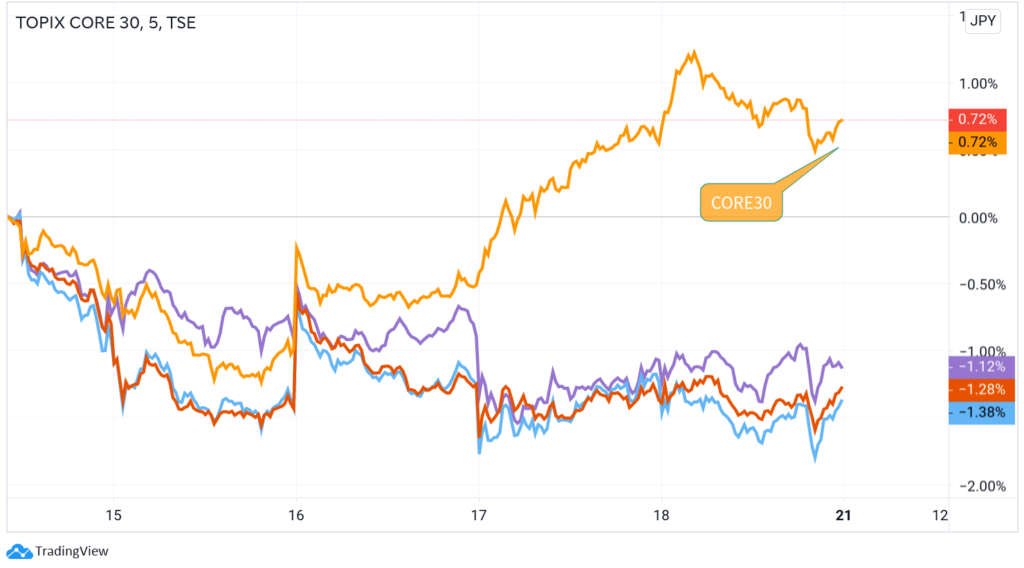Viewport: 1024px width, 568px height.
Task: Open the TradingView text link
Action: coord(71,551)
